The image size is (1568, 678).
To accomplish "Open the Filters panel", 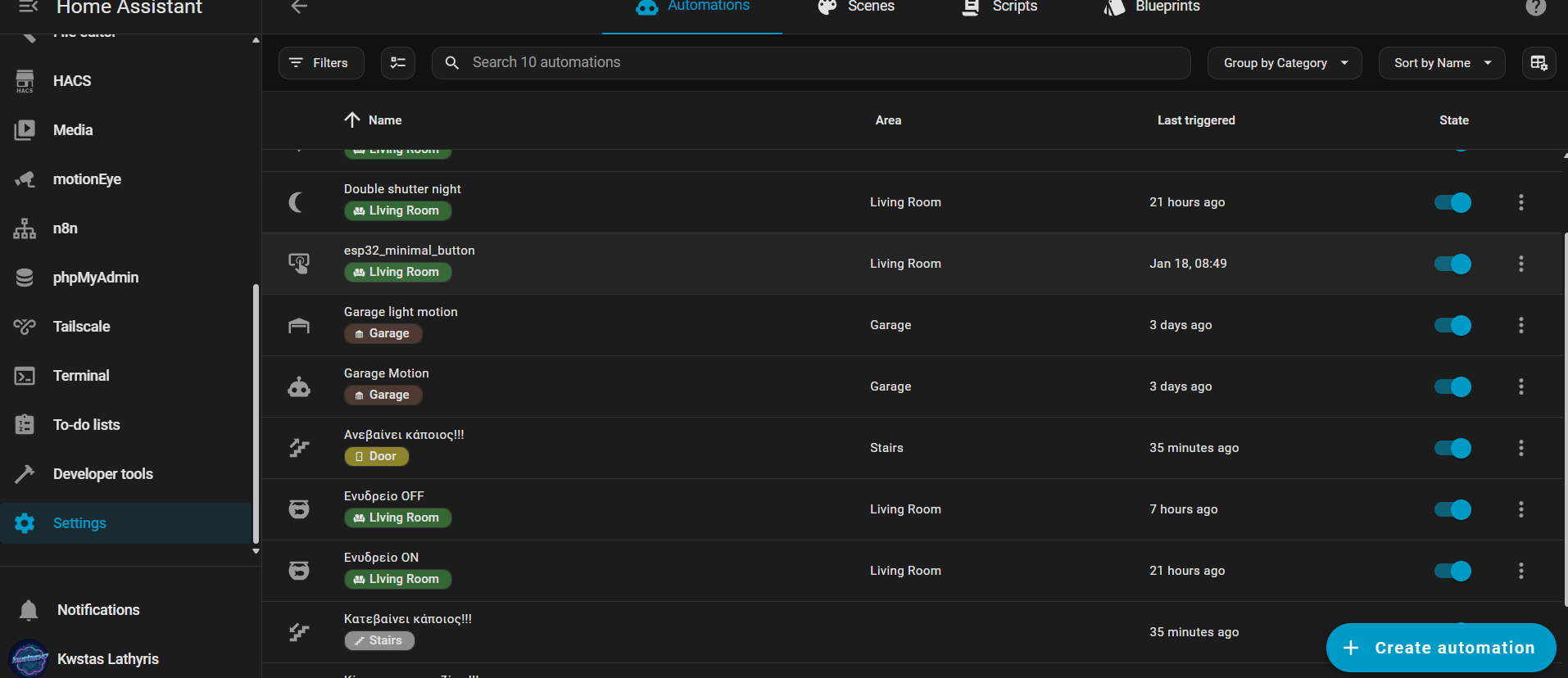I will [x=321, y=63].
